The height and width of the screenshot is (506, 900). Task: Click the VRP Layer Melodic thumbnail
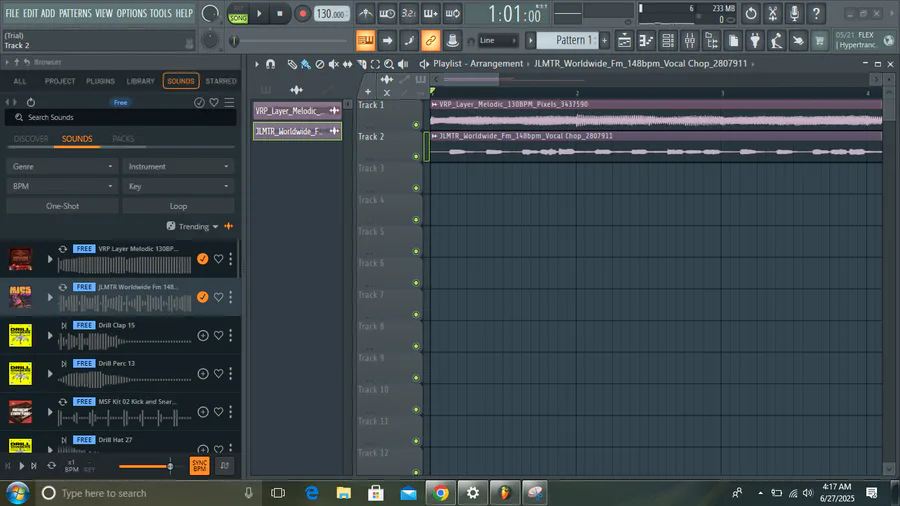[20, 259]
